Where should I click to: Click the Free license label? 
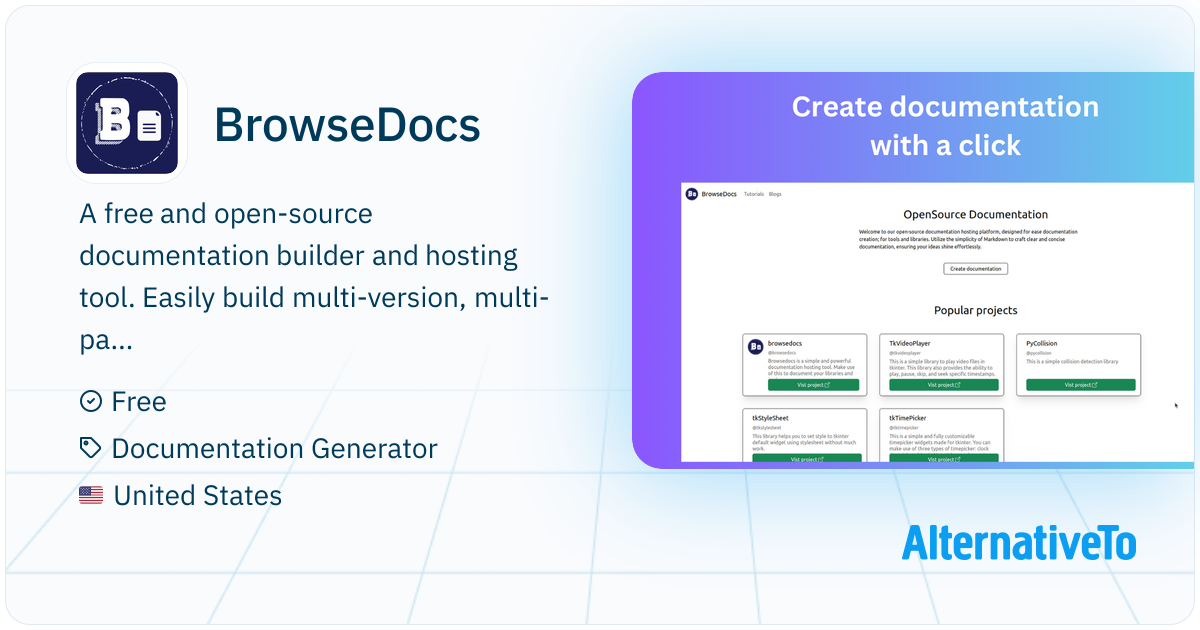139,401
